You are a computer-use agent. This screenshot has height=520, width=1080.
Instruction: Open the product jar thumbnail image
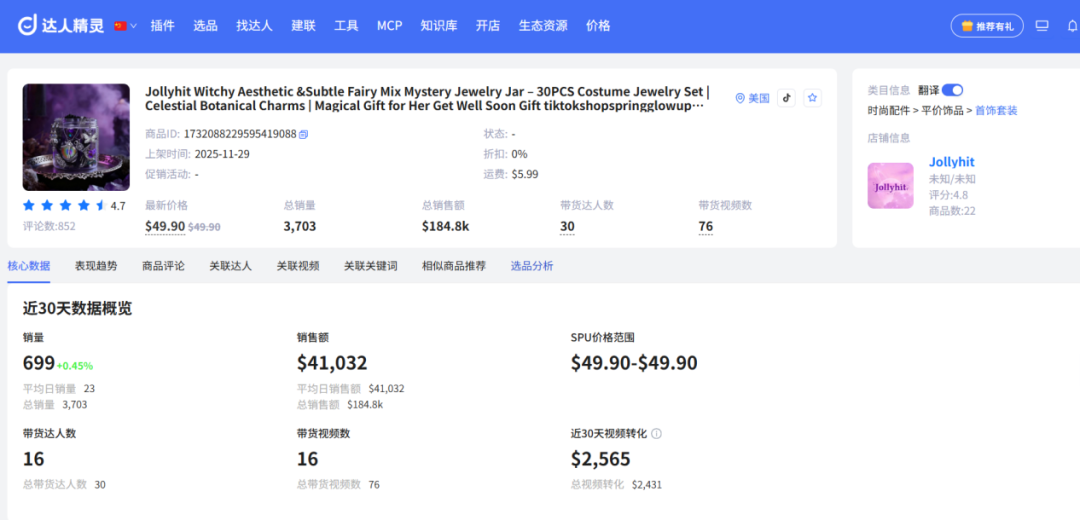coord(76,137)
